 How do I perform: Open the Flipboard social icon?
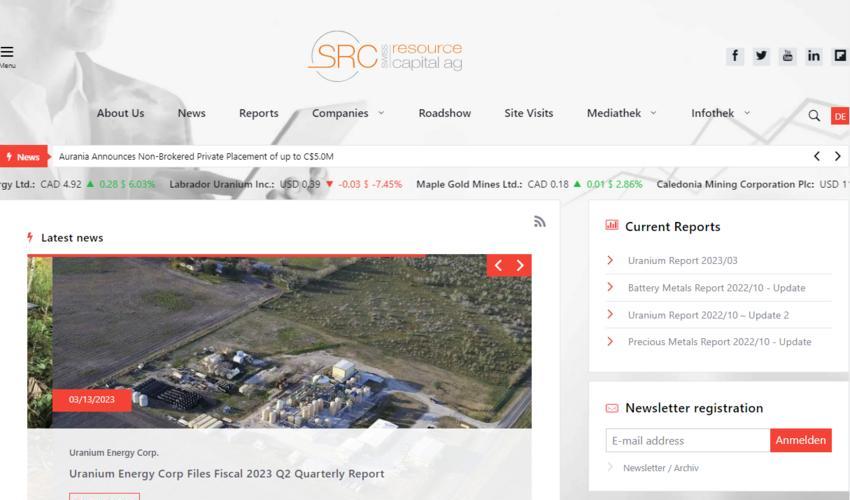tap(840, 56)
